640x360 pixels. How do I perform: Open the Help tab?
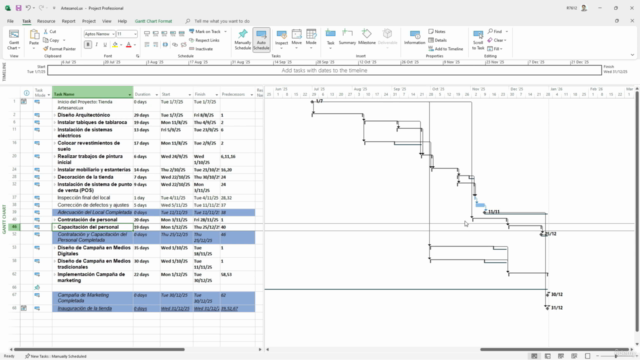click(122, 21)
